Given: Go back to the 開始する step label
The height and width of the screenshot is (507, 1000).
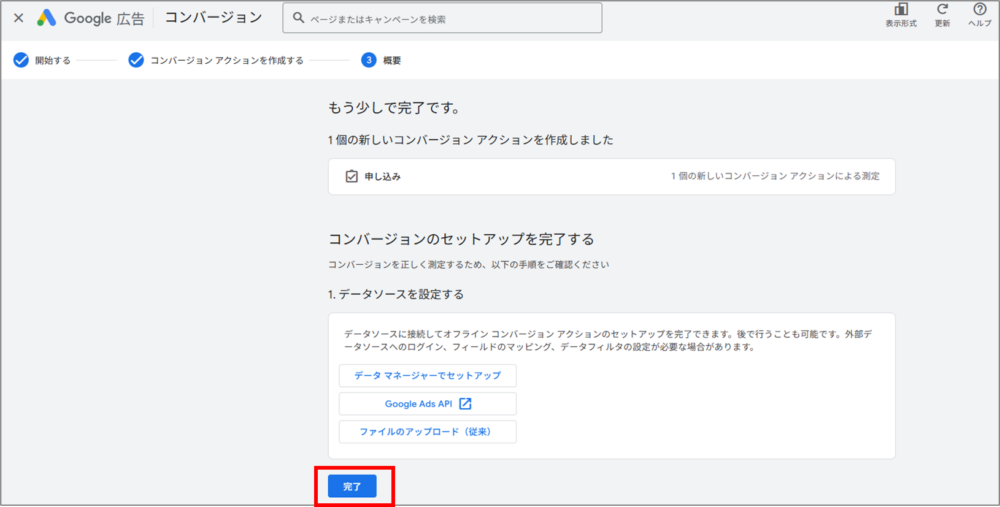Looking at the screenshot, I should (x=52, y=60).
